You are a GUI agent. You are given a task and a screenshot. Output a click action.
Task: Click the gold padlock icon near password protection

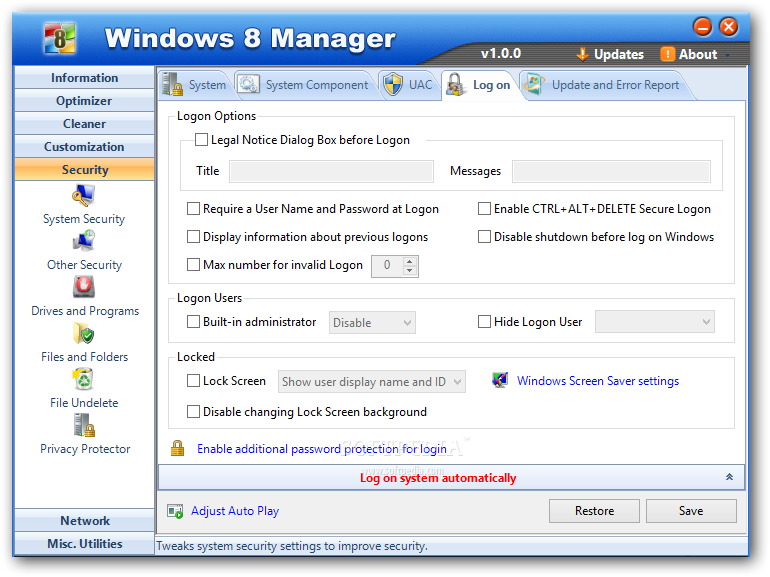[x=177, y=448]
